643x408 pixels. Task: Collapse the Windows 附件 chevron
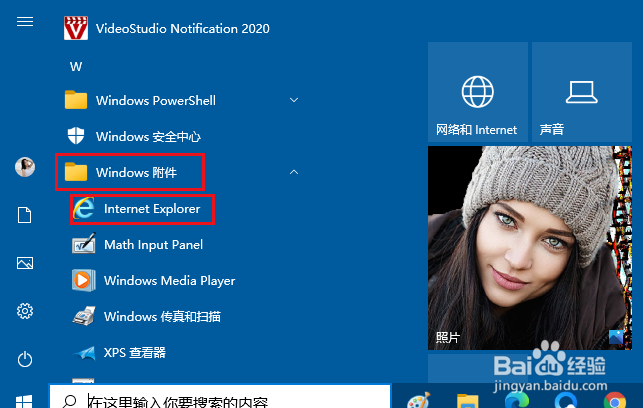click(x=294, y=172)
